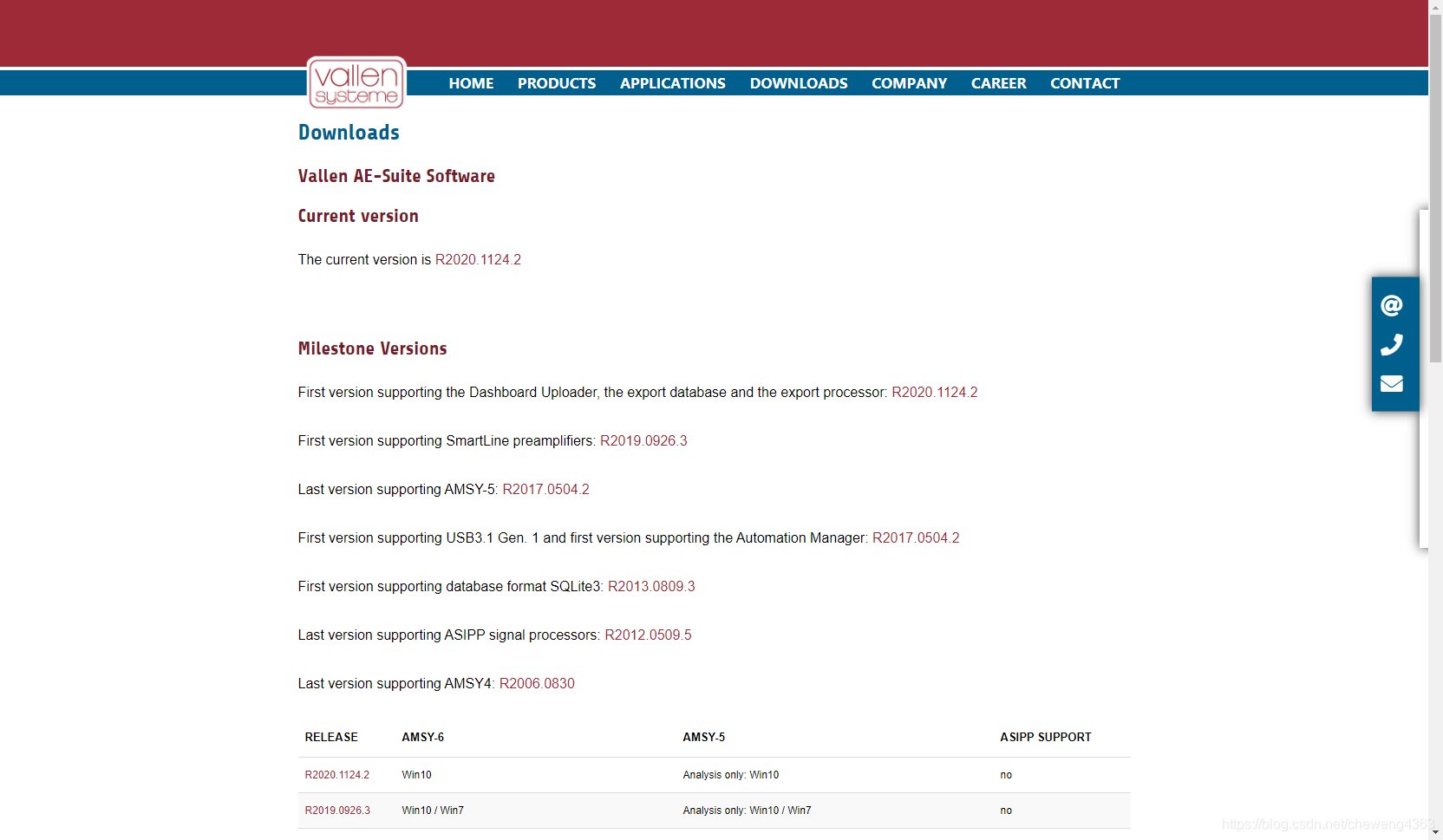Select the ASIPP SUPPORT column header
The image size is (1443, 840).
tap(1046, 737)
